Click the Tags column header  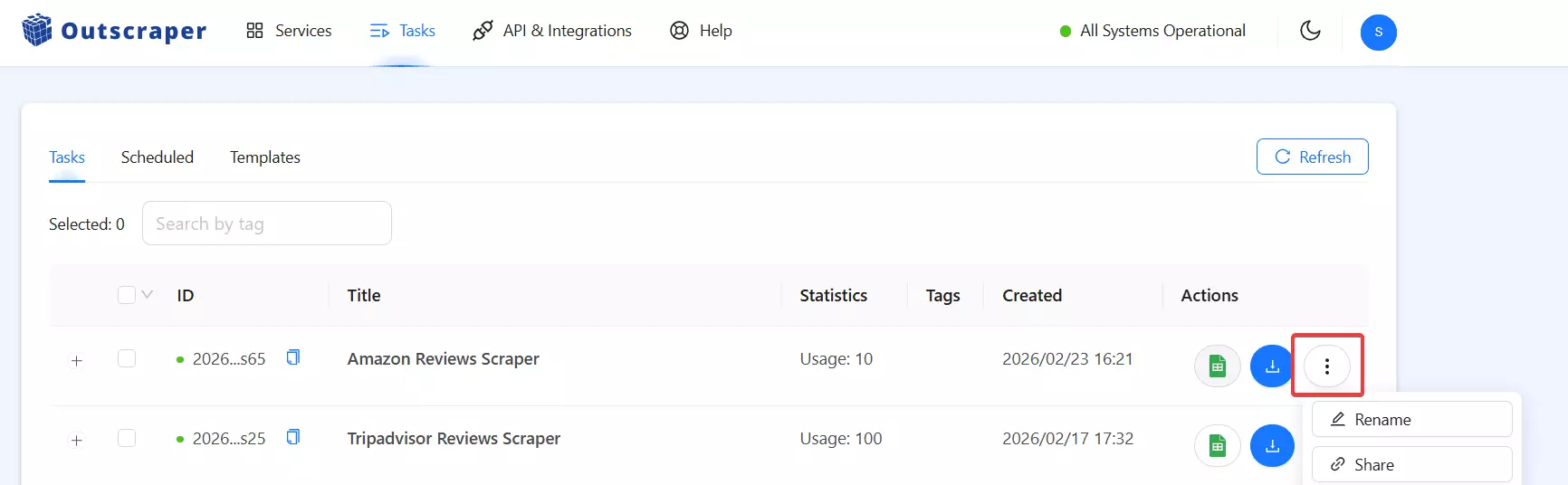pos(942,296)
